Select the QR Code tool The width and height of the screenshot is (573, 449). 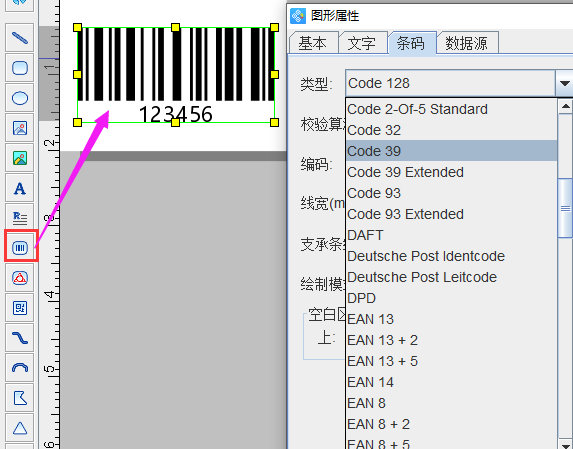pos(20,308)
